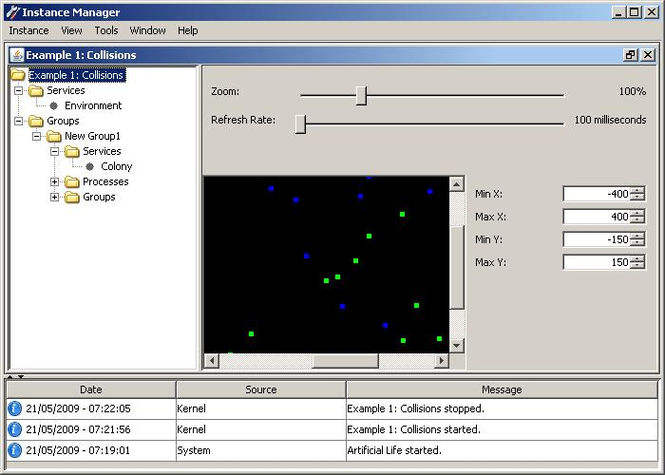
Task: Collapse the New Group1 node
Action: (x=36, y=136)
